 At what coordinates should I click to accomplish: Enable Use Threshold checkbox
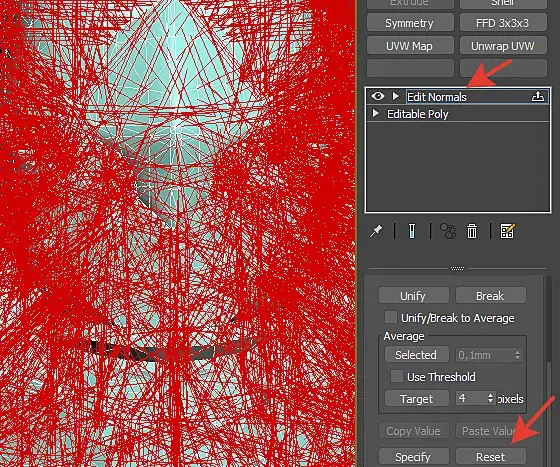(397, 376)
